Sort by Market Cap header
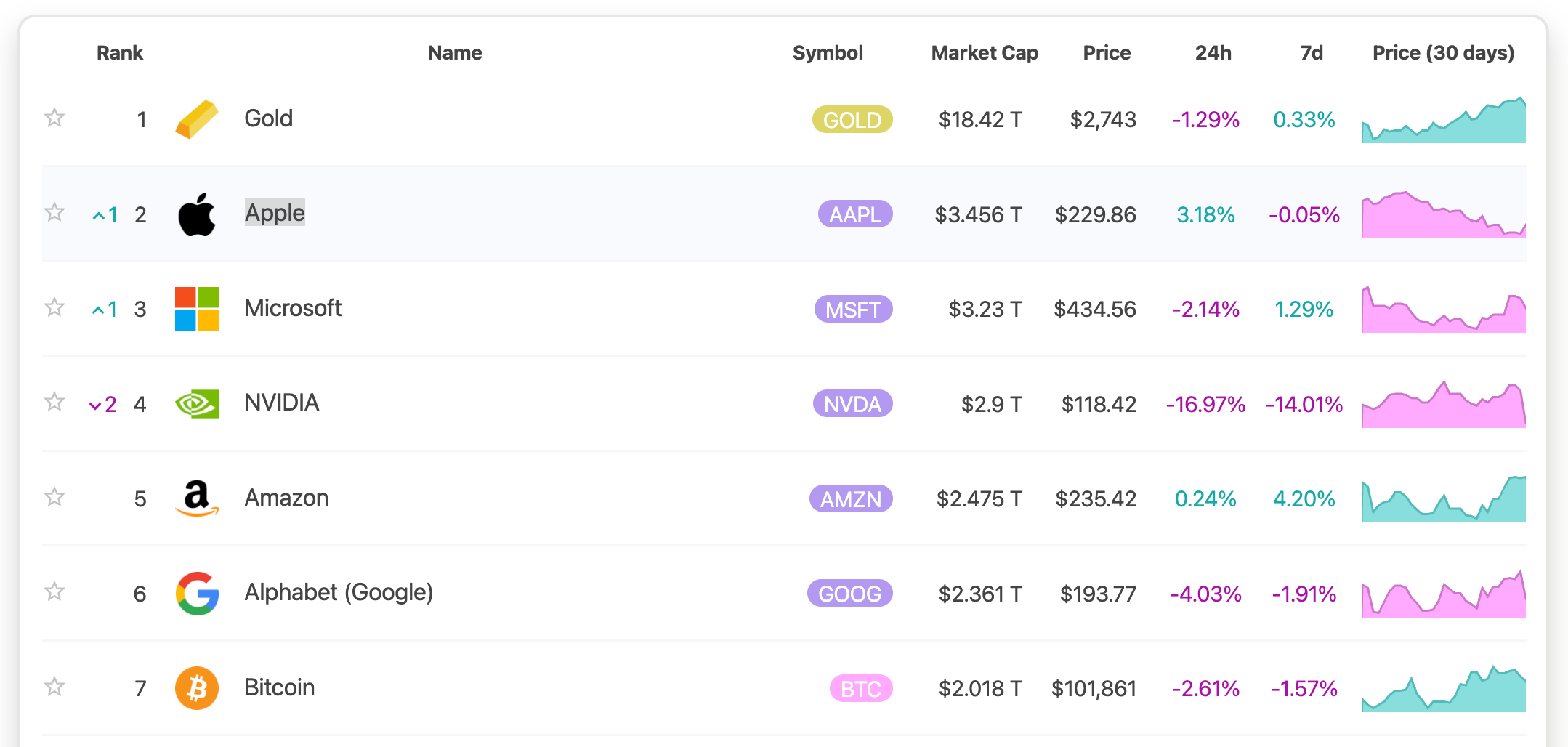This screenshot has height=747, width=1568. point(985,52)
